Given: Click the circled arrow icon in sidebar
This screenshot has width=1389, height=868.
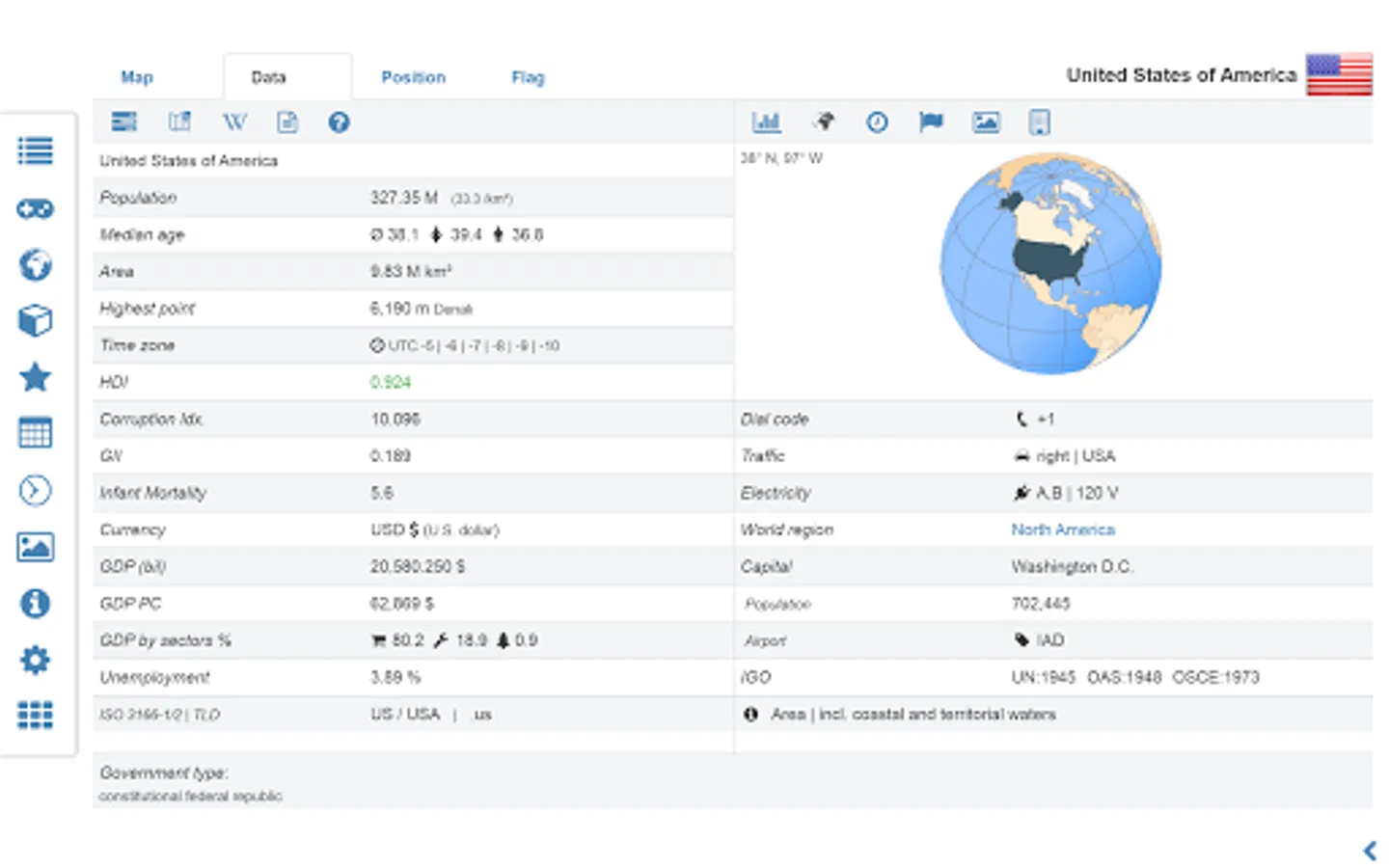Looking at the screenshot, I should [x=36, y=490].
